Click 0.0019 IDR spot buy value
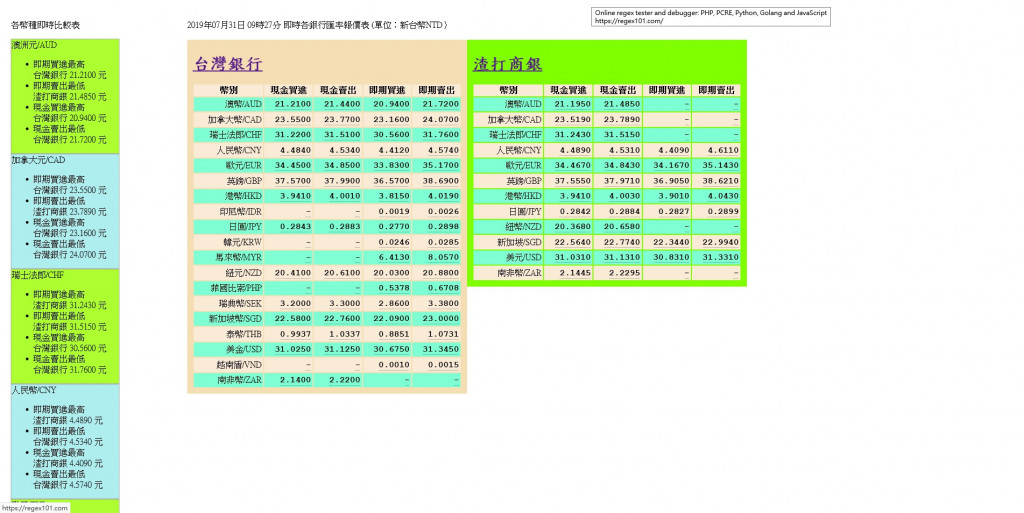The height and width of the screenshot is (513, 1024). pyautogui.click(x=394, y=211)
